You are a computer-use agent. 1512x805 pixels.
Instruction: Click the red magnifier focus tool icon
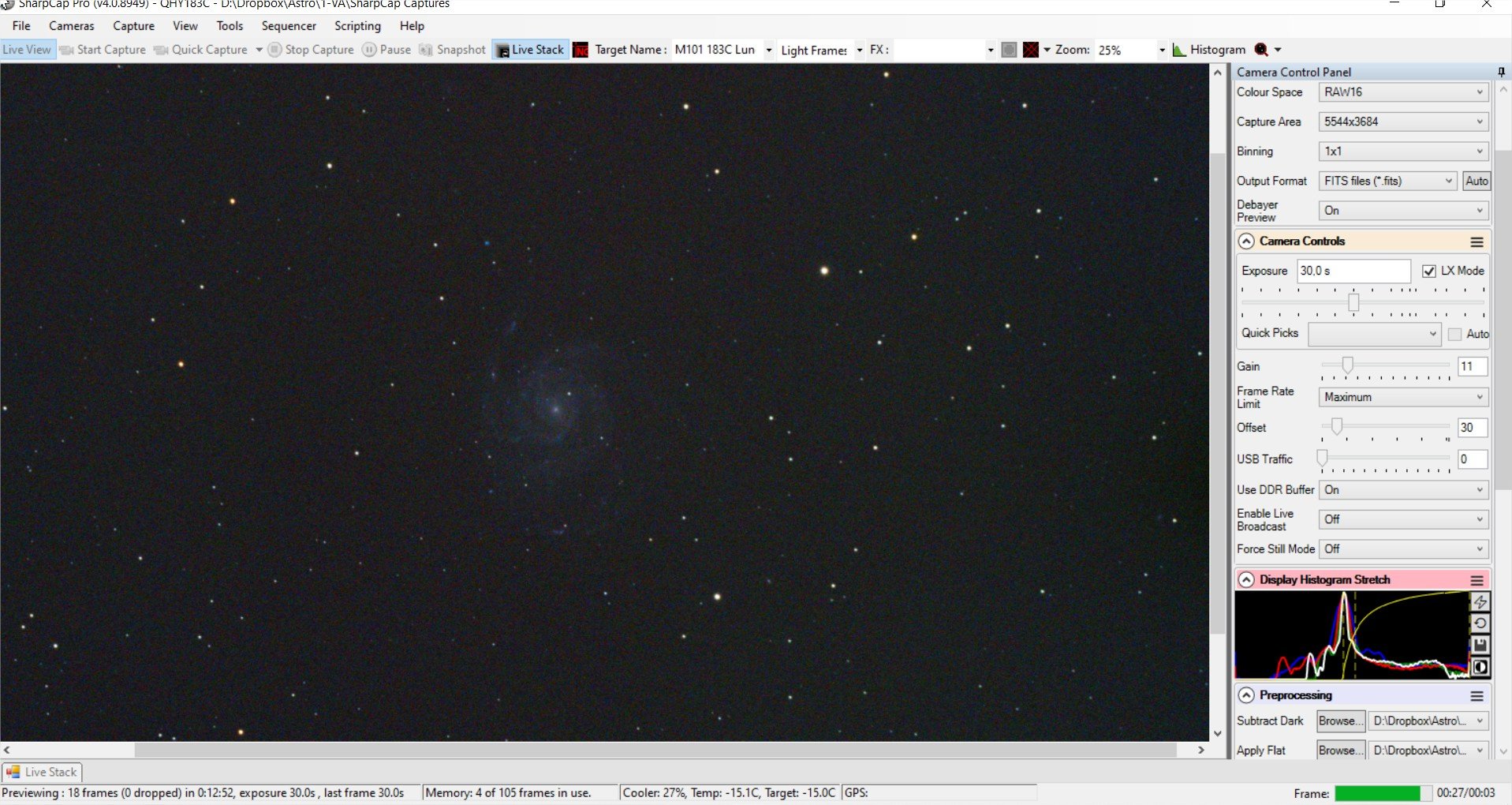pyautogui.click(x=1261, y=50)
